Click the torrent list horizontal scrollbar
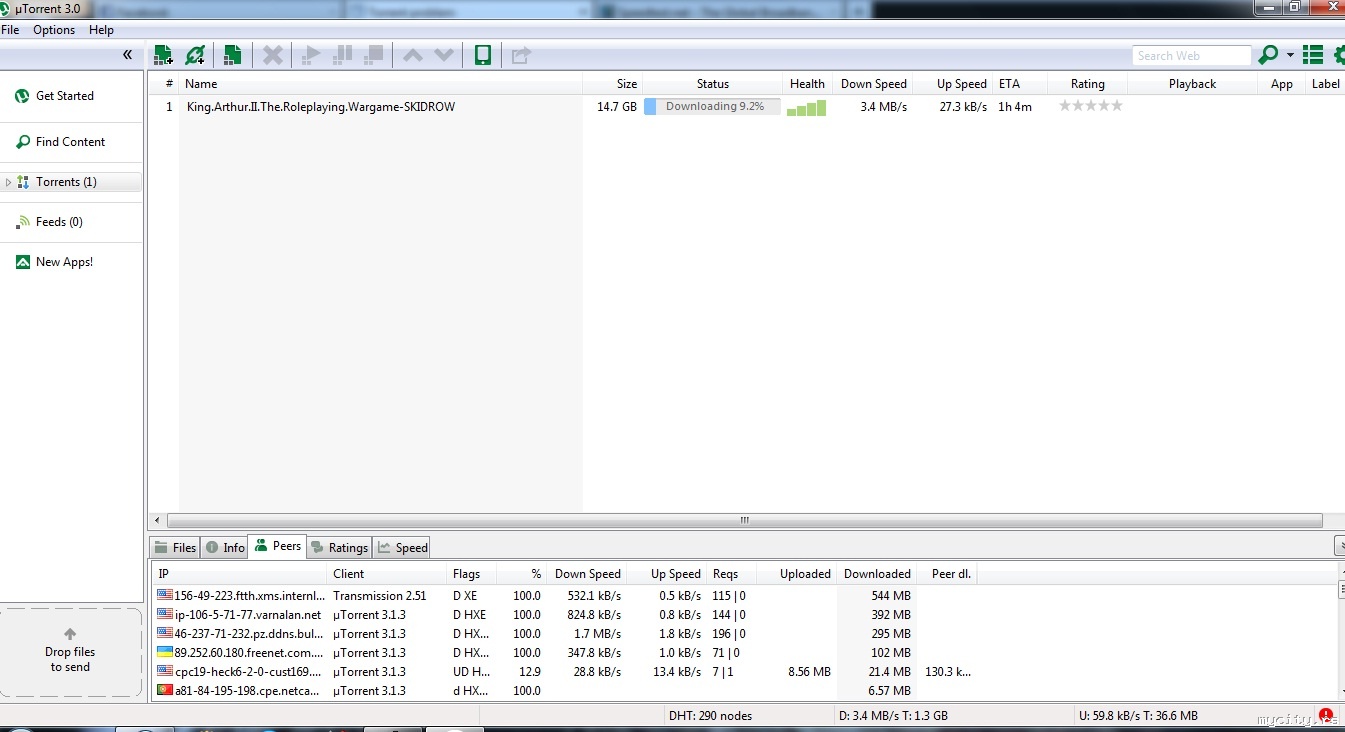Image resolution: width=1345 pixels, height=732 pixels. coord(743,521)
